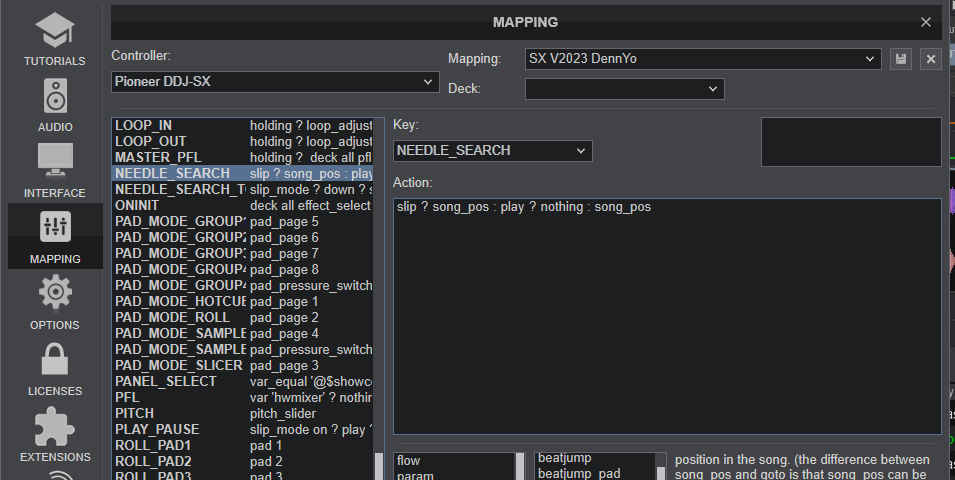Select the PITCH pitch_slider row
The image size is (955, 480).
pyautogui.click(x=243, y=413)
